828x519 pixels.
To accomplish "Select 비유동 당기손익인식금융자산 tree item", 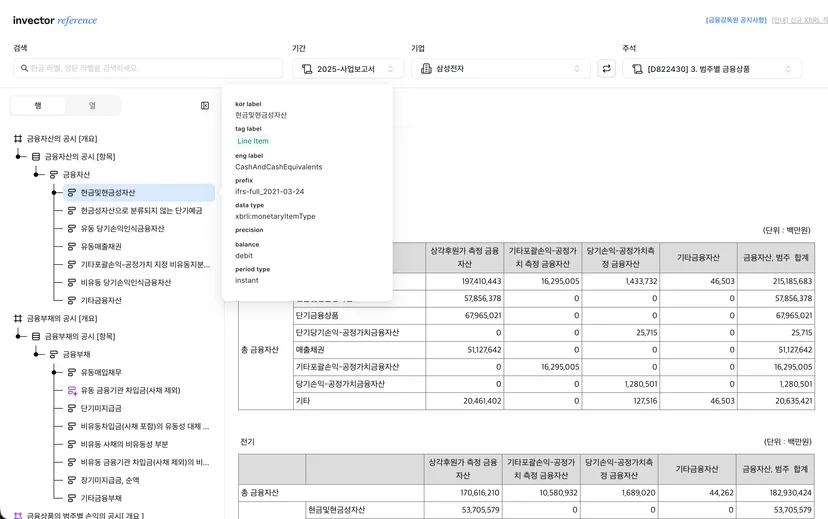I will click(126, 282).
